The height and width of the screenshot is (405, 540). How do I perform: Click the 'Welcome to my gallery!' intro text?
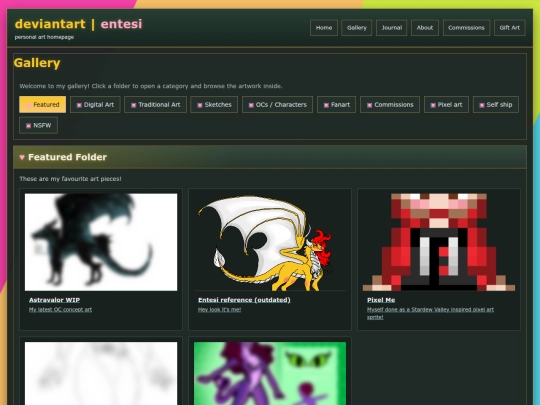(x=151, y=86)
